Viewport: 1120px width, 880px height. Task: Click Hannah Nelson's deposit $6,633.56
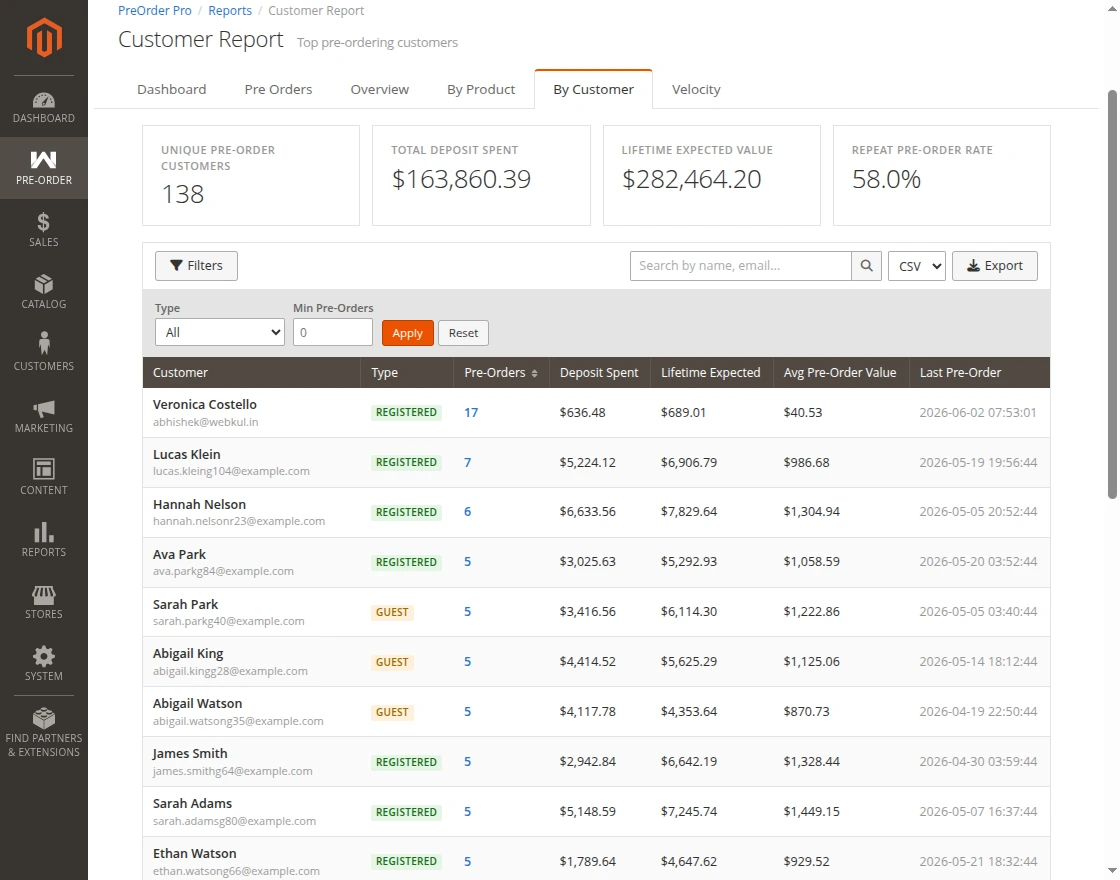pos(587,511)
